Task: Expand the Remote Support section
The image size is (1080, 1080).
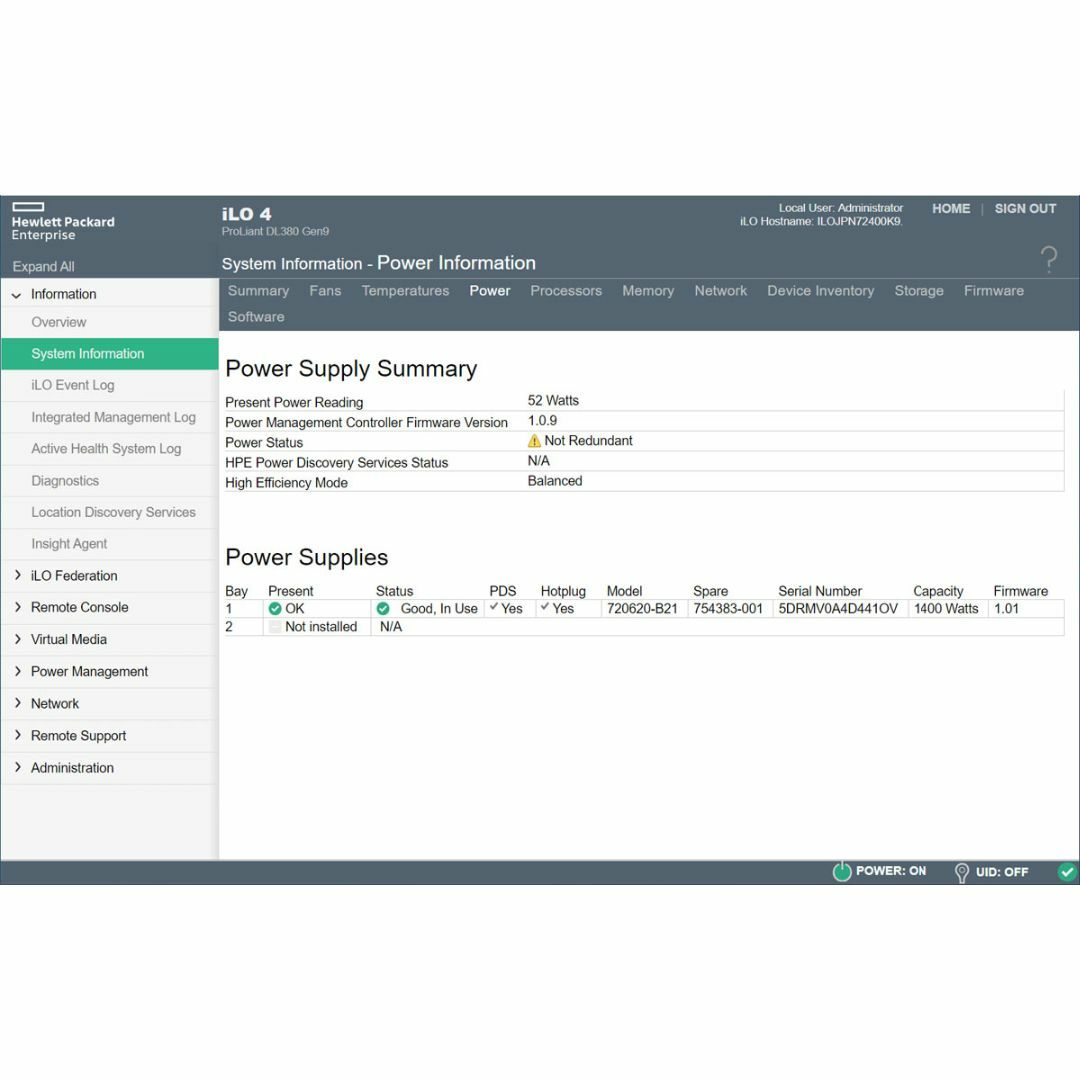Action: click(x=17, y=735)
